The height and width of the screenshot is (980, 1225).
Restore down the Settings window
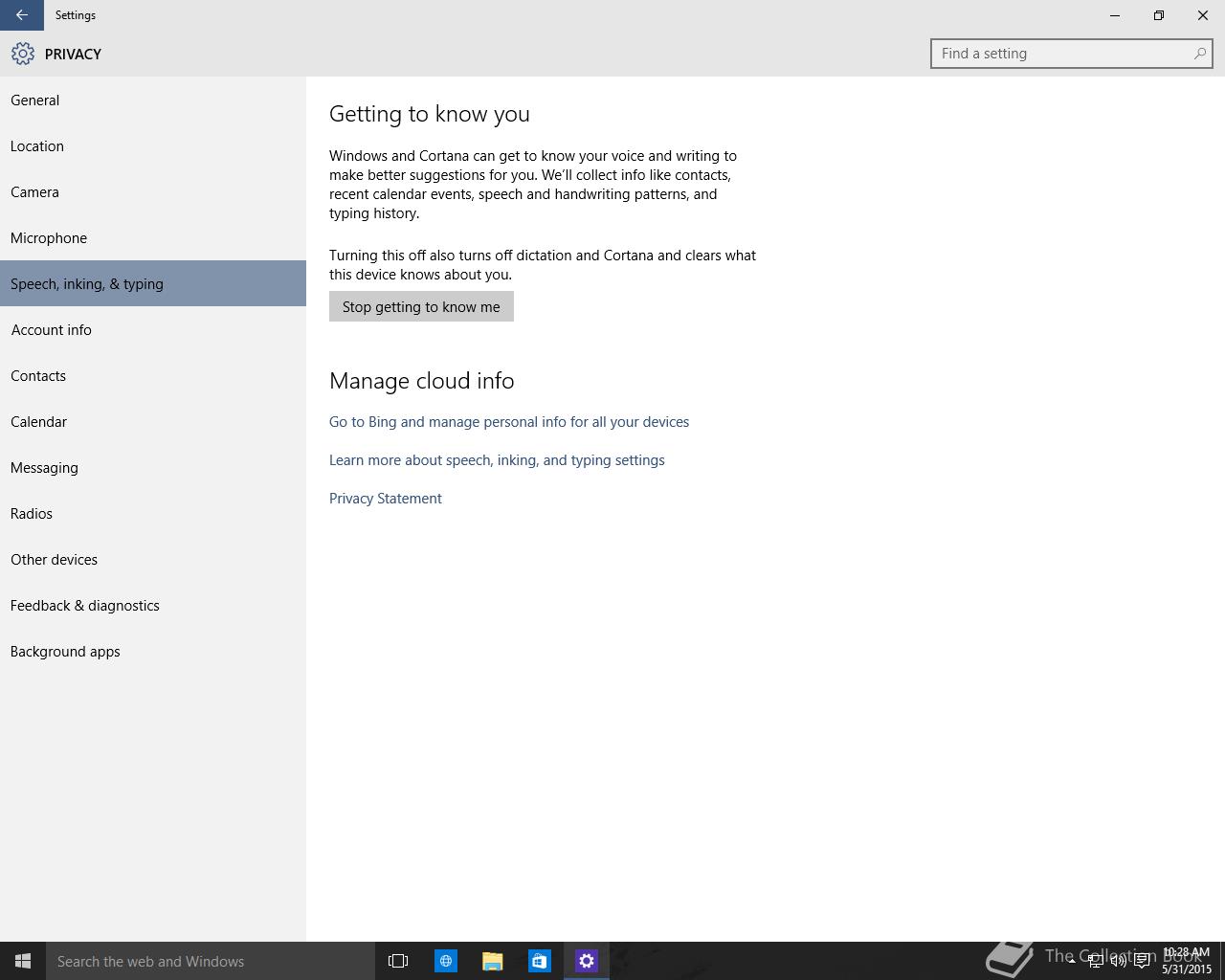pyautogui.click(x=1159, y=15)
